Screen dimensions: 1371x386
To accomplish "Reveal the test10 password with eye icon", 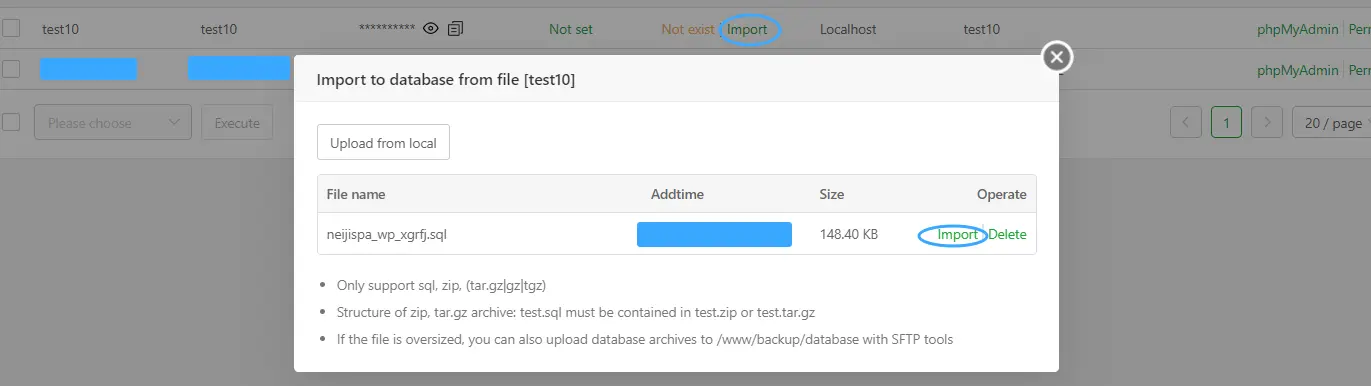I will click(431, 29).
